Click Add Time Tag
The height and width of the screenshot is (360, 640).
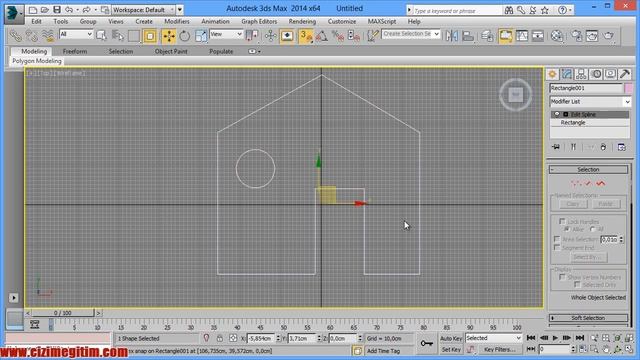pos(383,351)
